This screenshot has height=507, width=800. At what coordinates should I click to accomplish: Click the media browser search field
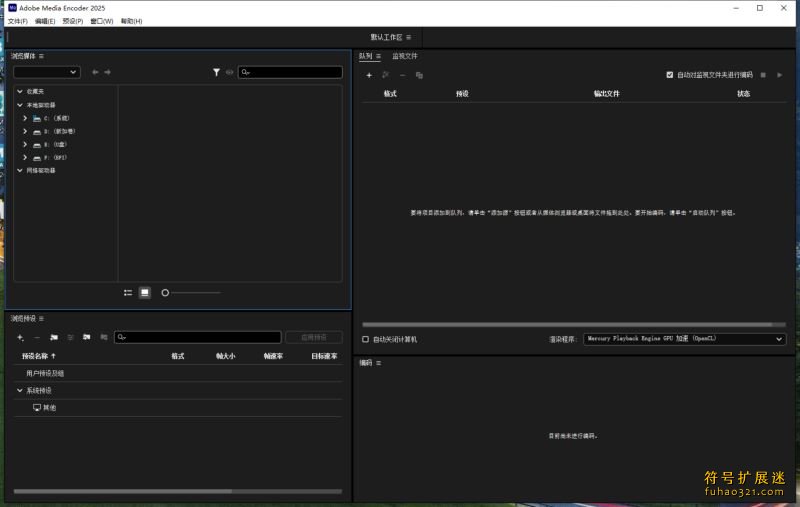[290, 72]
